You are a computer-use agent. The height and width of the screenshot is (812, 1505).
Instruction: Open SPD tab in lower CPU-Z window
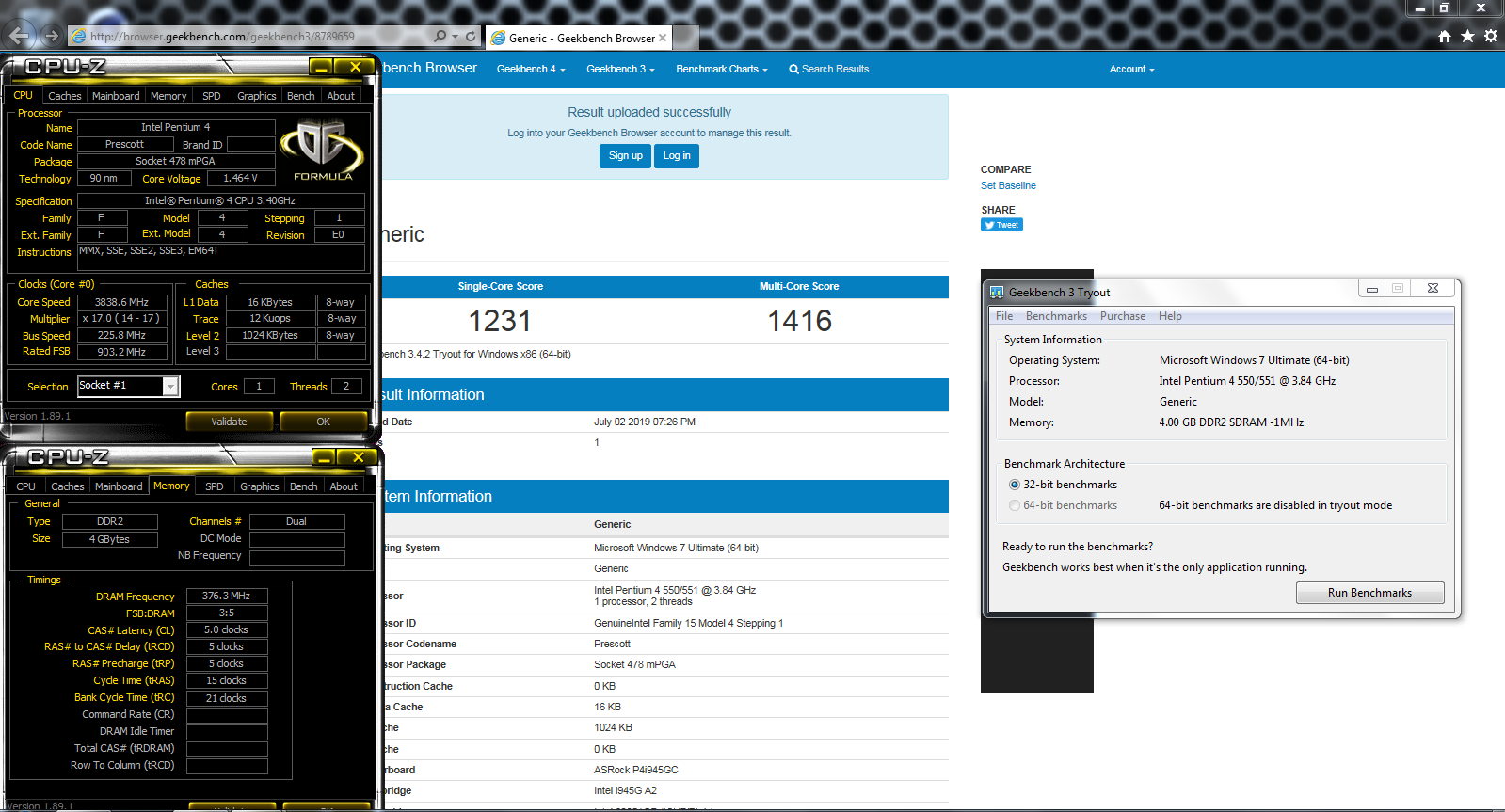(215, 486)
